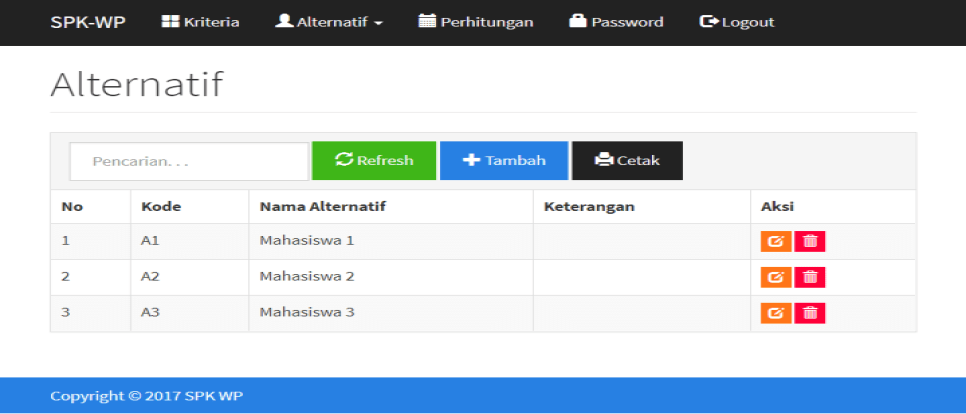
Task: Edit the Mahasiswa 2 row
Action: [775, 277]
